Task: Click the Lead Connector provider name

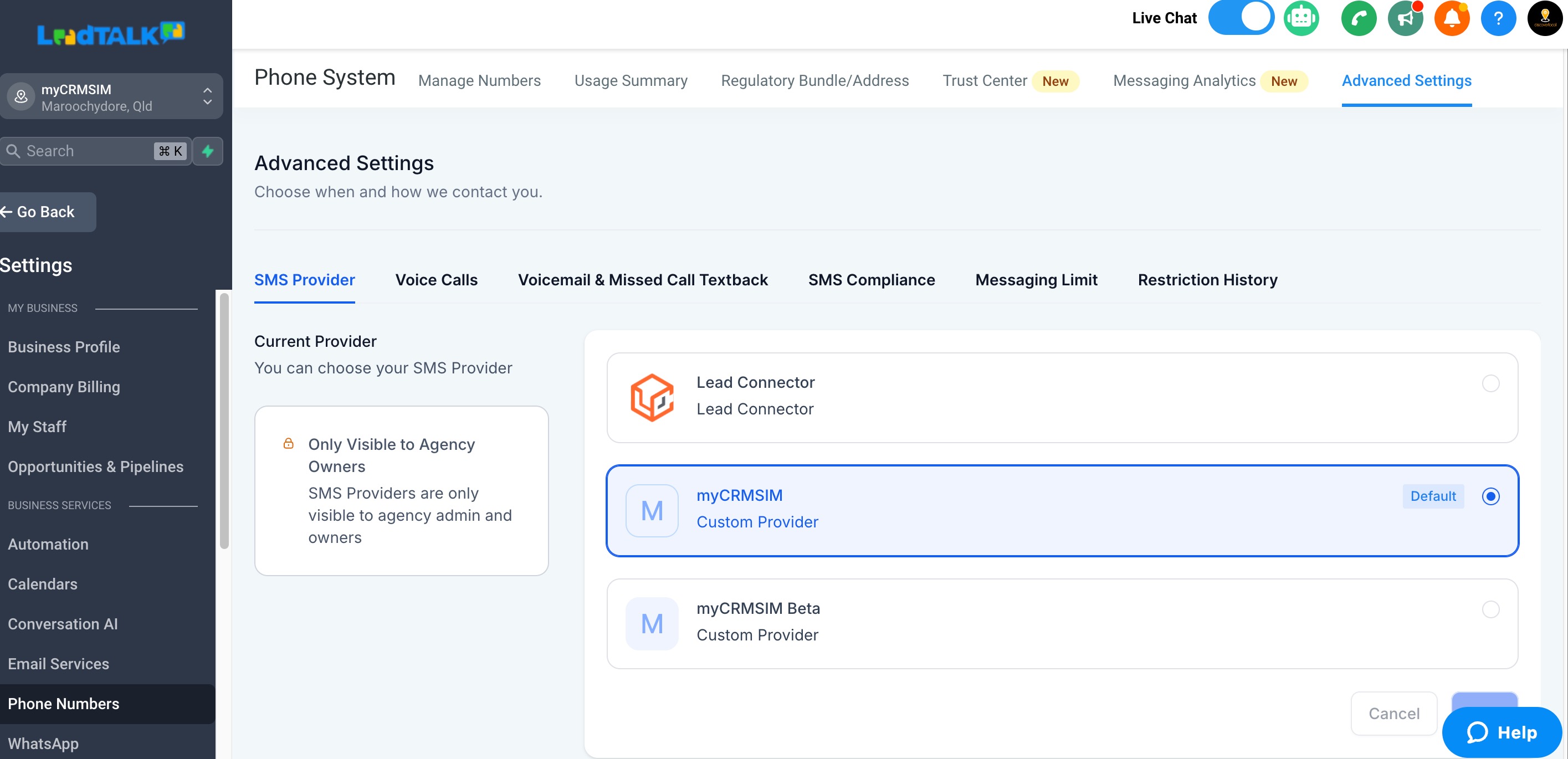Action: [x=755, y=382]
